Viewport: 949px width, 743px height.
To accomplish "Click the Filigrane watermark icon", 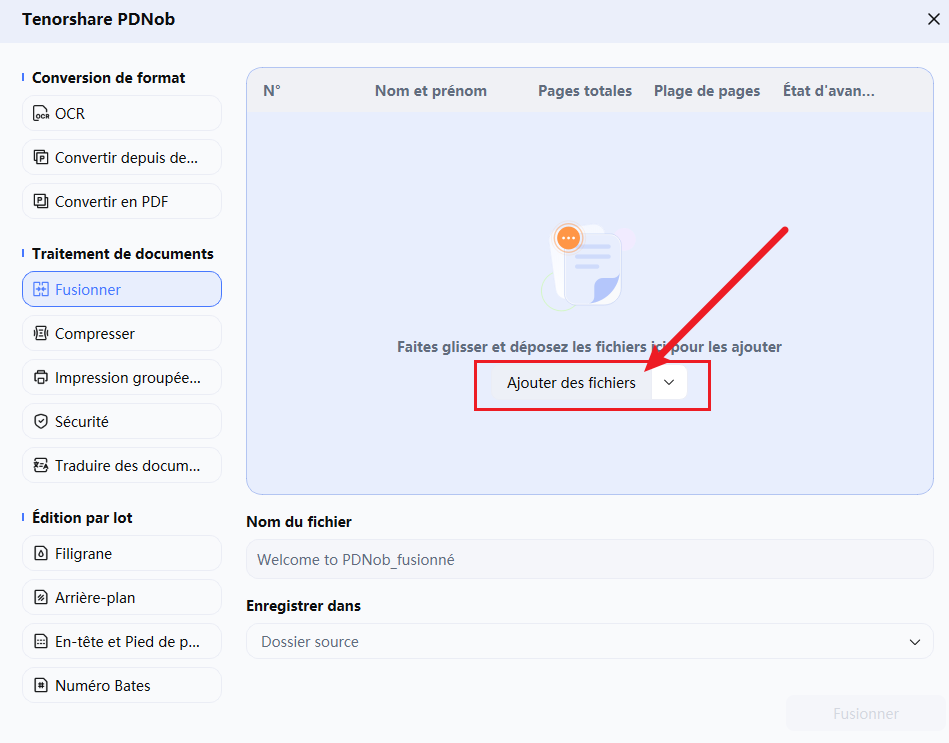I will coord(41,554).
